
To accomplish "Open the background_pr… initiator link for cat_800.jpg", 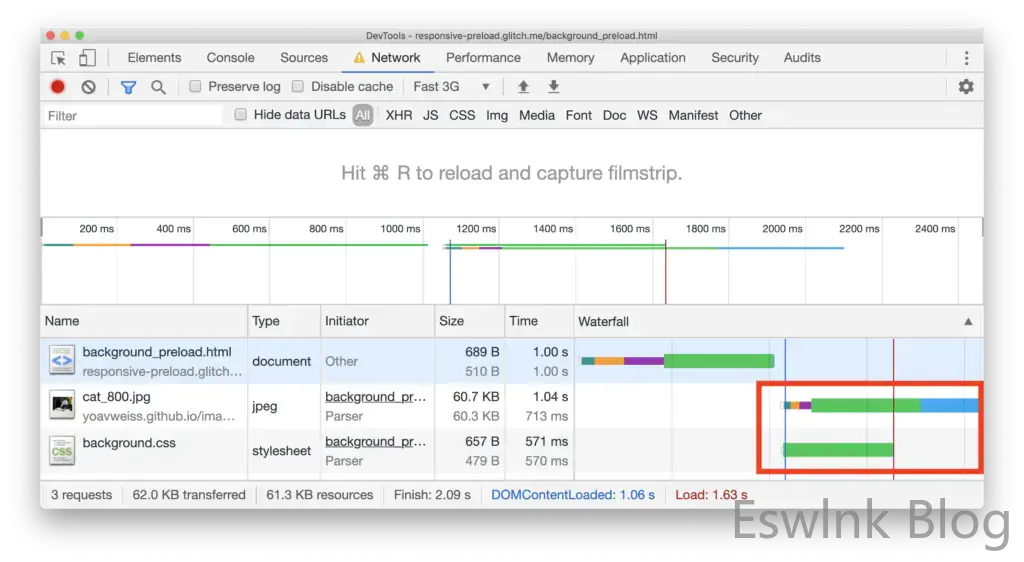I will tap(375, 397).
